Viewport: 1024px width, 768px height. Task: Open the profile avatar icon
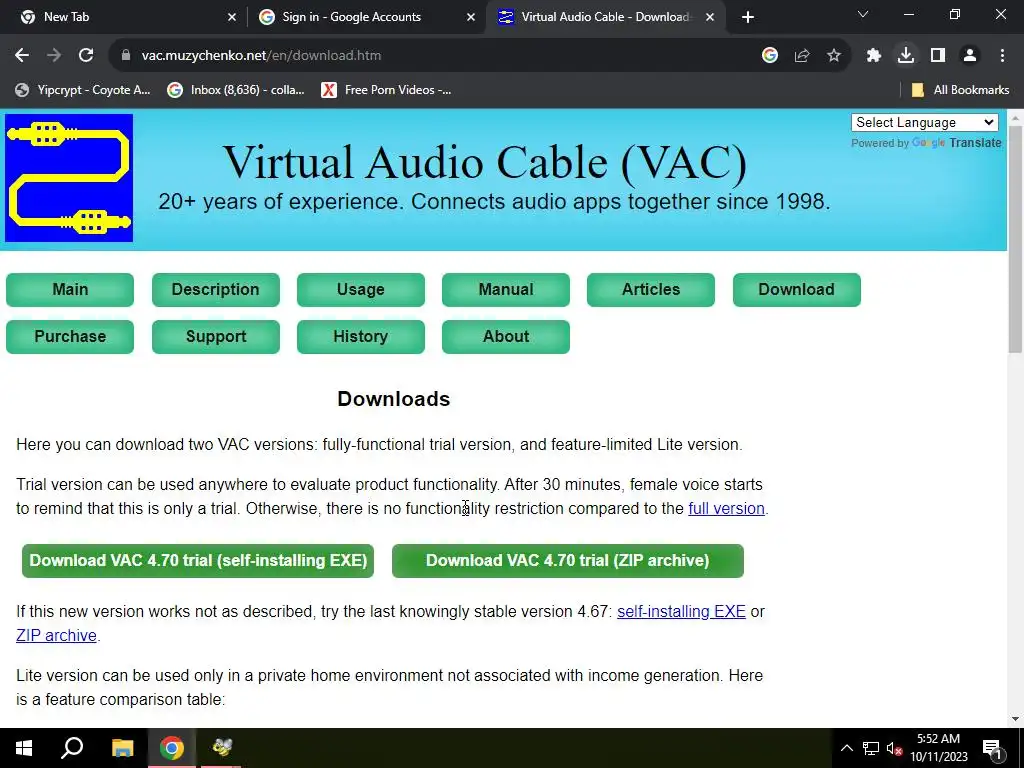(x=970, y=56)
